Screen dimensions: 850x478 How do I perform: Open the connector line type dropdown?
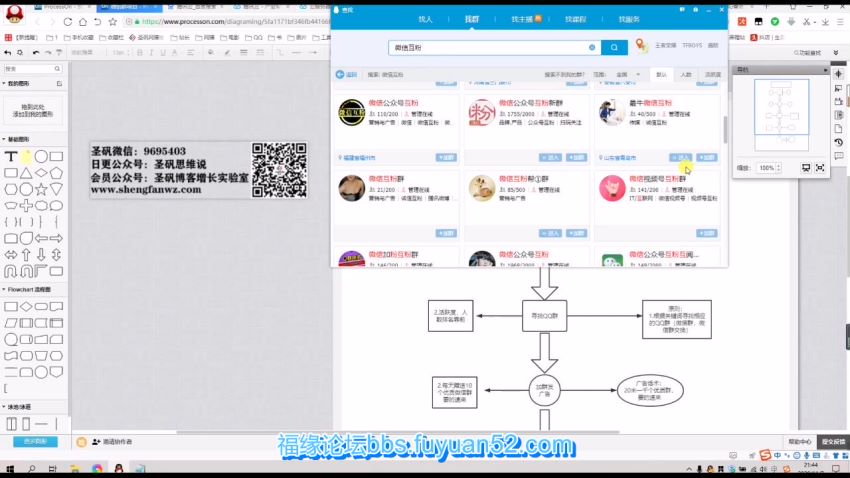point(280,53)
